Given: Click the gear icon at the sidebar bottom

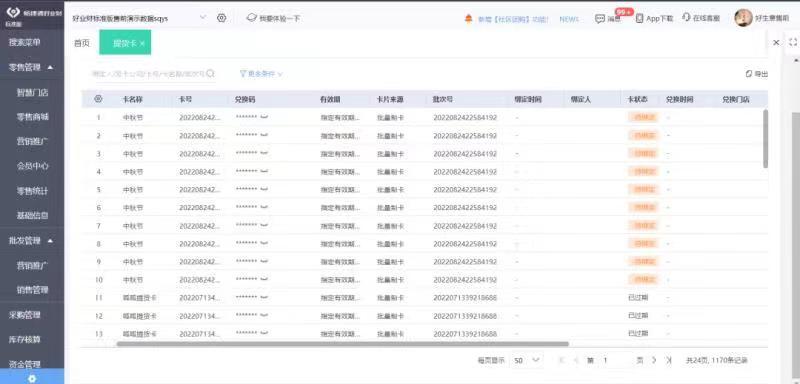Looking at the screenshot, I should point(32,378).
